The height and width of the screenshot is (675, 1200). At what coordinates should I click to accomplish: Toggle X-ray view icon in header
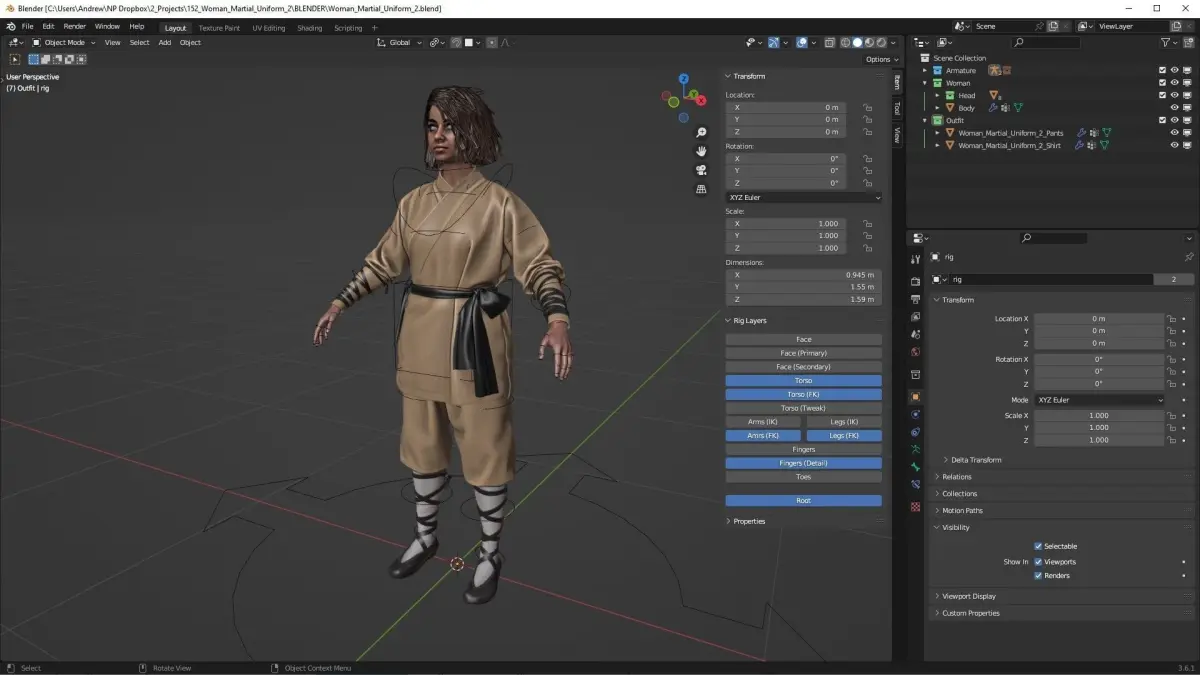[x=827, y=42]
